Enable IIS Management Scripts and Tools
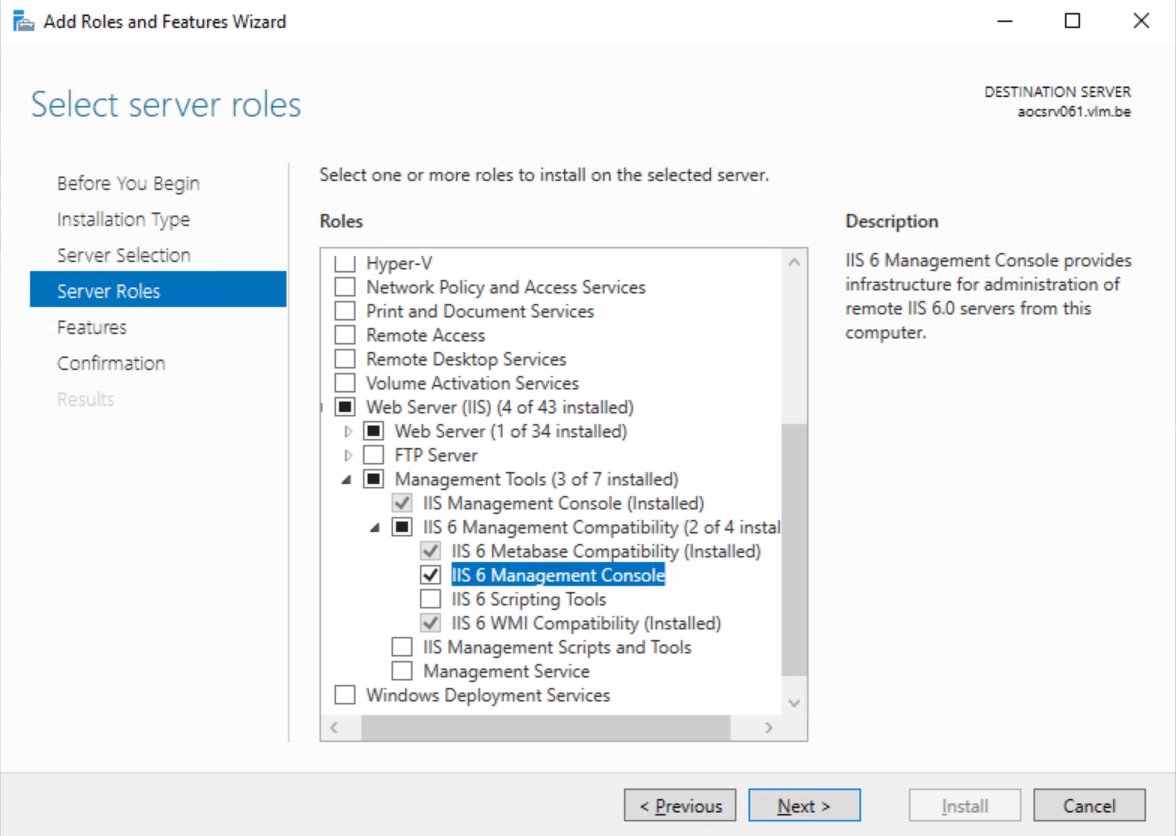 click(x=401, y=647)
